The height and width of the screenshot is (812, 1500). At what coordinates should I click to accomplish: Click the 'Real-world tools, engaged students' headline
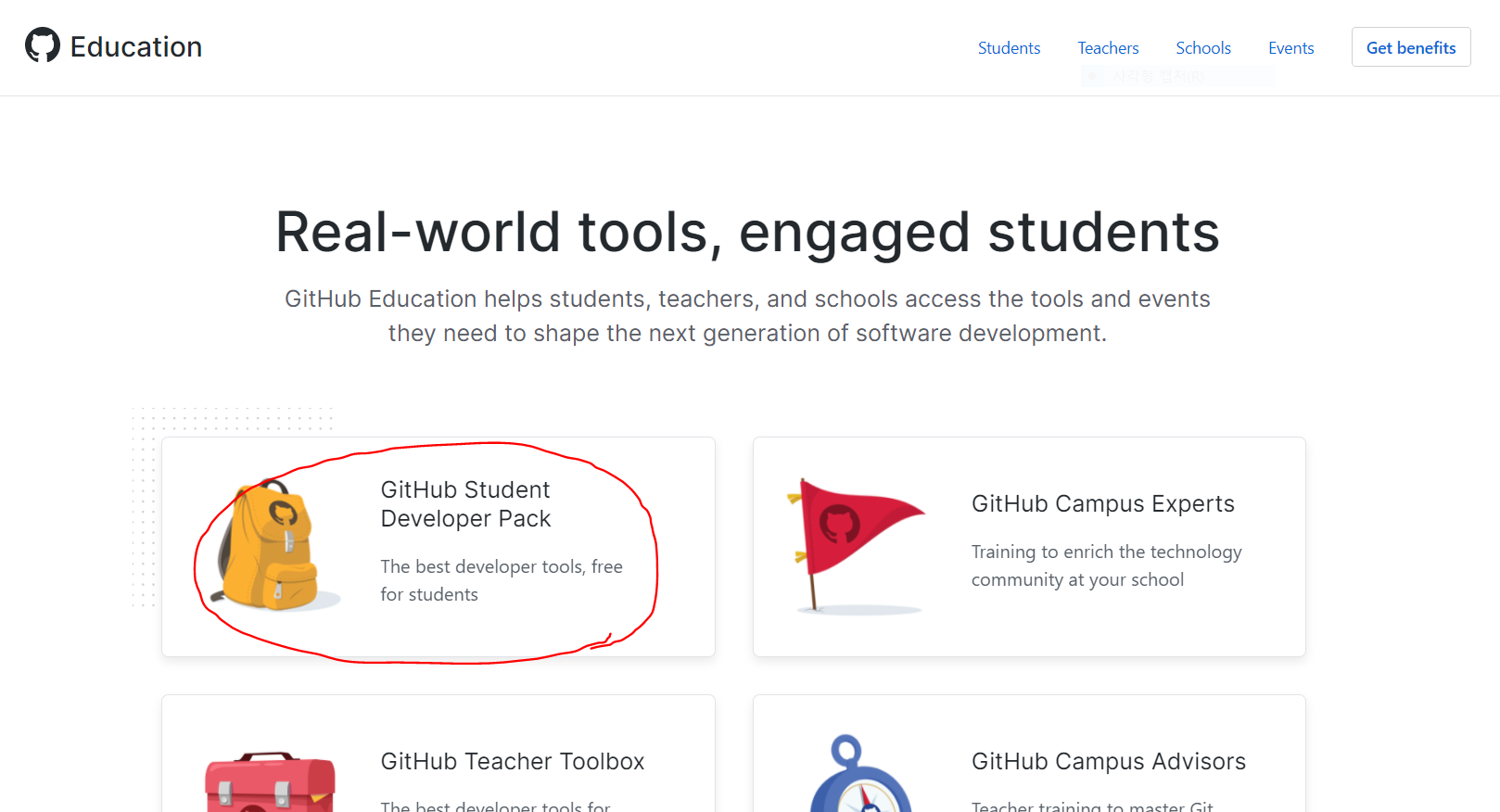[x=747, y=232]
